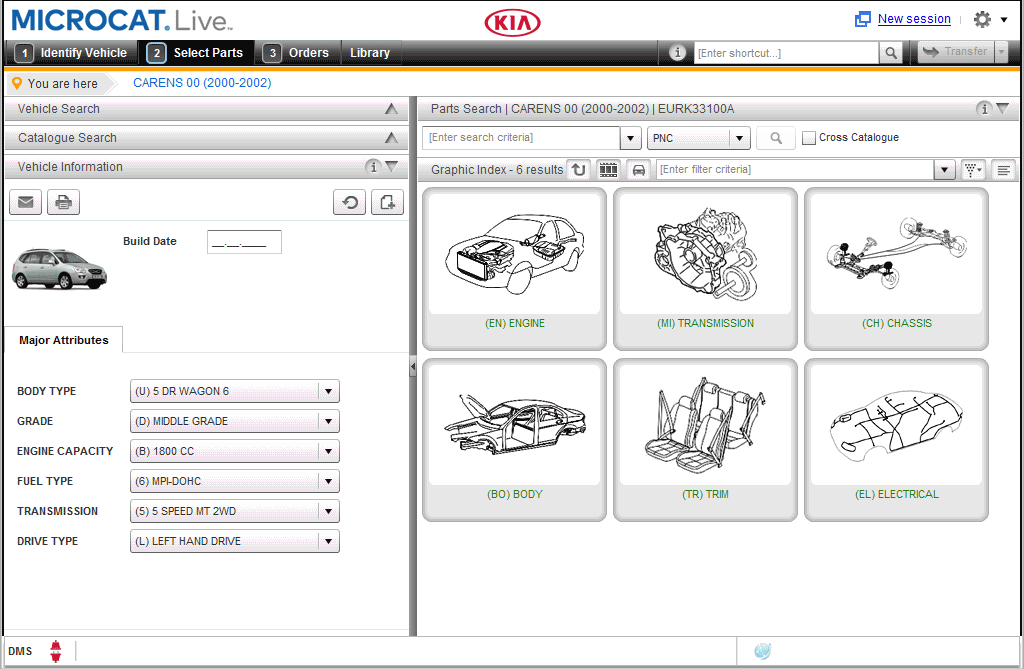
Task: Click the car icon in the Graphic Index toolbar
Action: click(638, 169)
